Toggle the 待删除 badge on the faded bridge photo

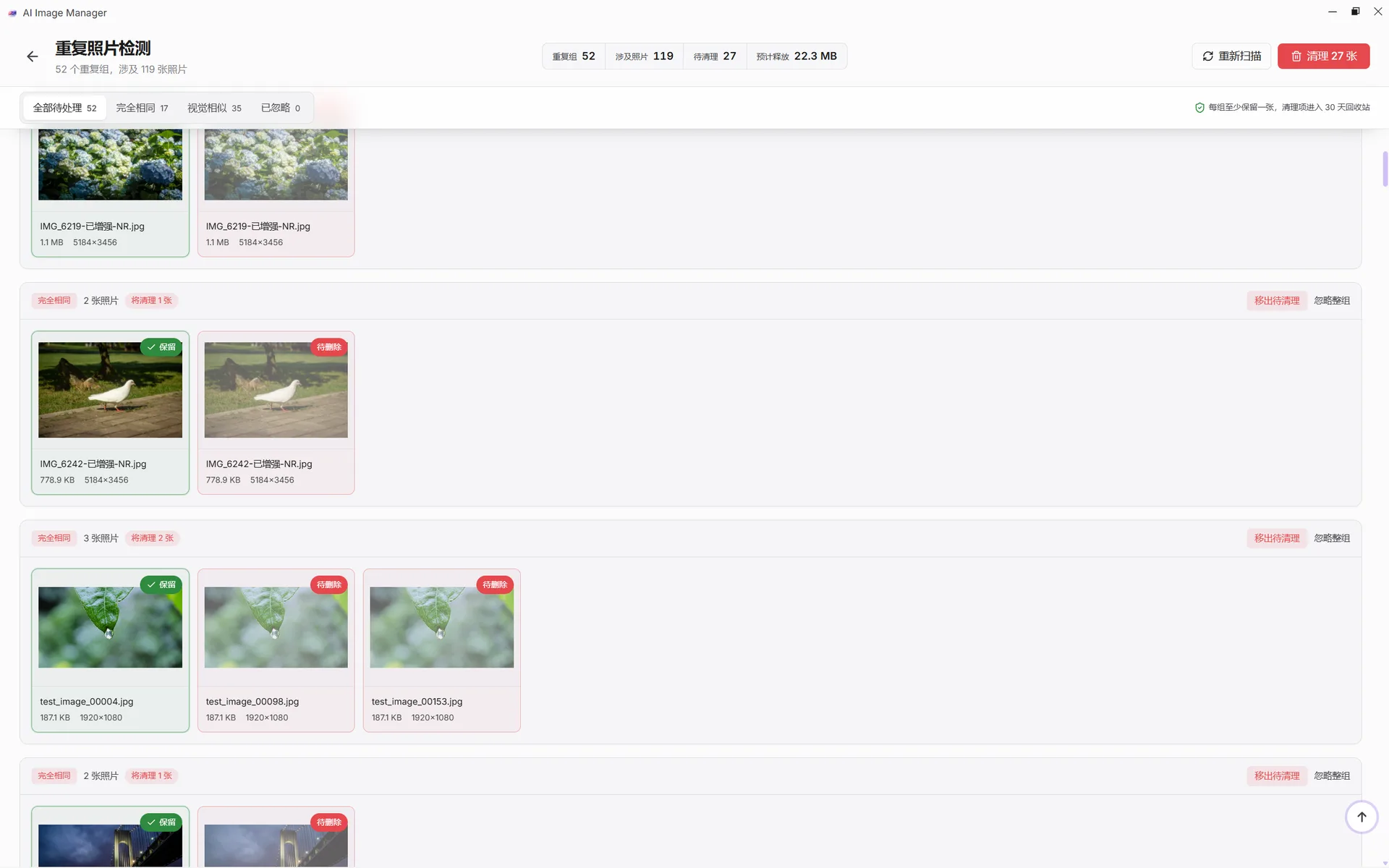(329, 822)
